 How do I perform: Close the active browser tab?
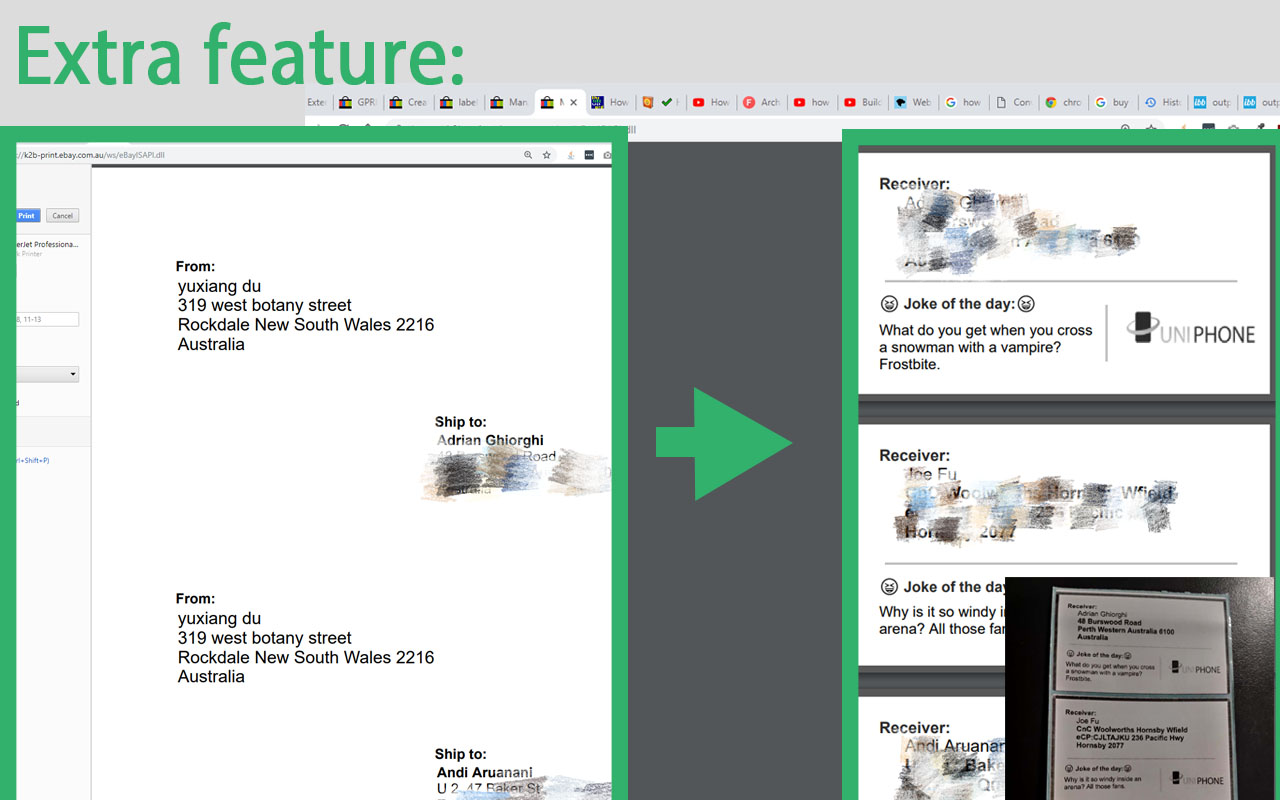[573, 102]
